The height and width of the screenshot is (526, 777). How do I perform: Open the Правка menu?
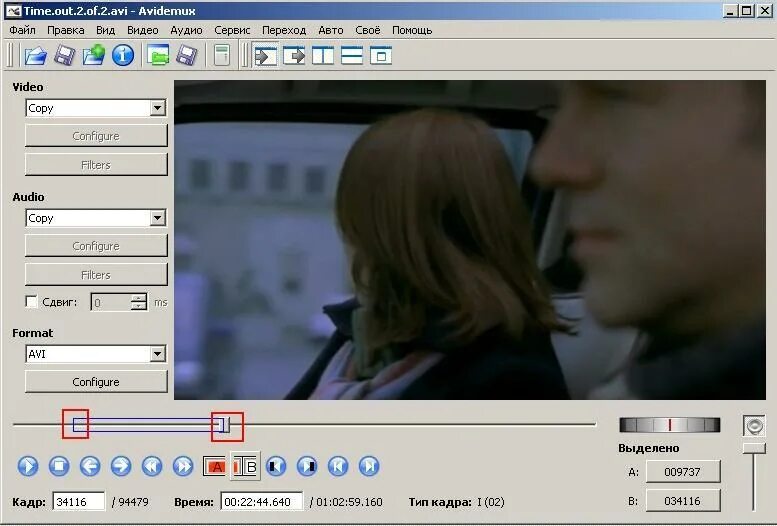(65, 30)
